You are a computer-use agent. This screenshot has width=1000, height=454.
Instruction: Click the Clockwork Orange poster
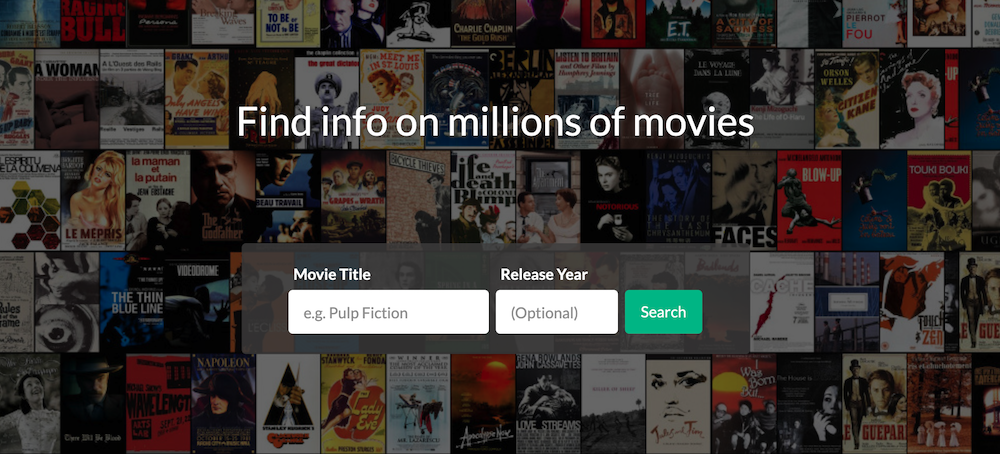pyautogui.click(x=288, y=404)
